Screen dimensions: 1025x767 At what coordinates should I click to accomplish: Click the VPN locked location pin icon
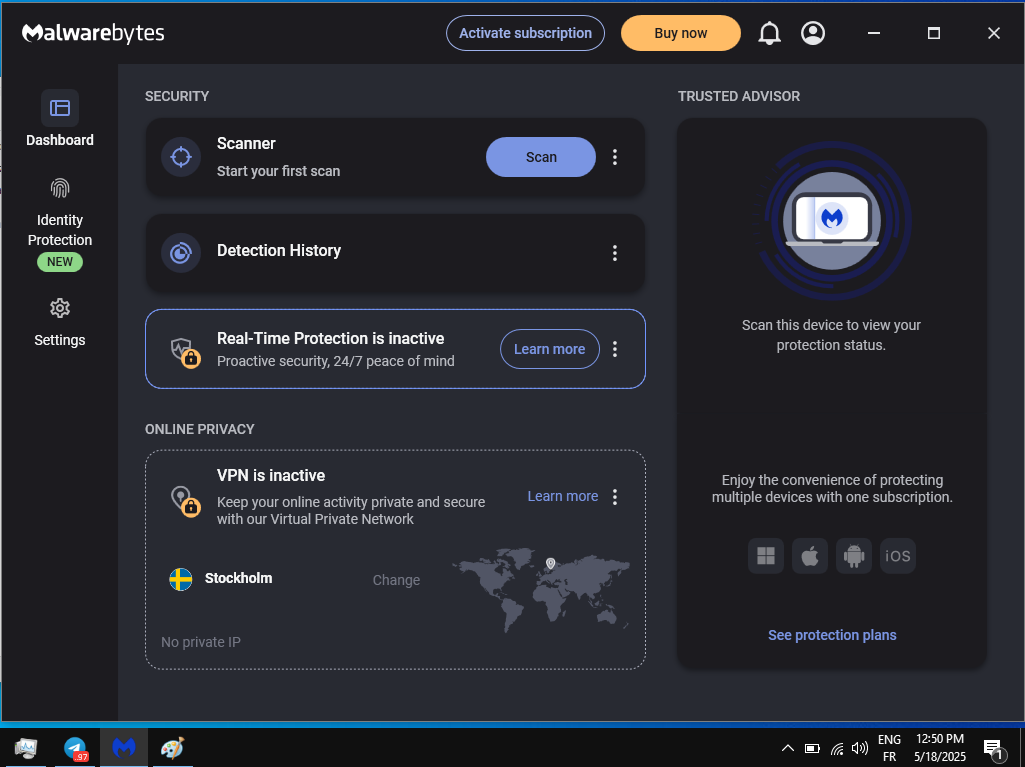(x=185, y=501)
